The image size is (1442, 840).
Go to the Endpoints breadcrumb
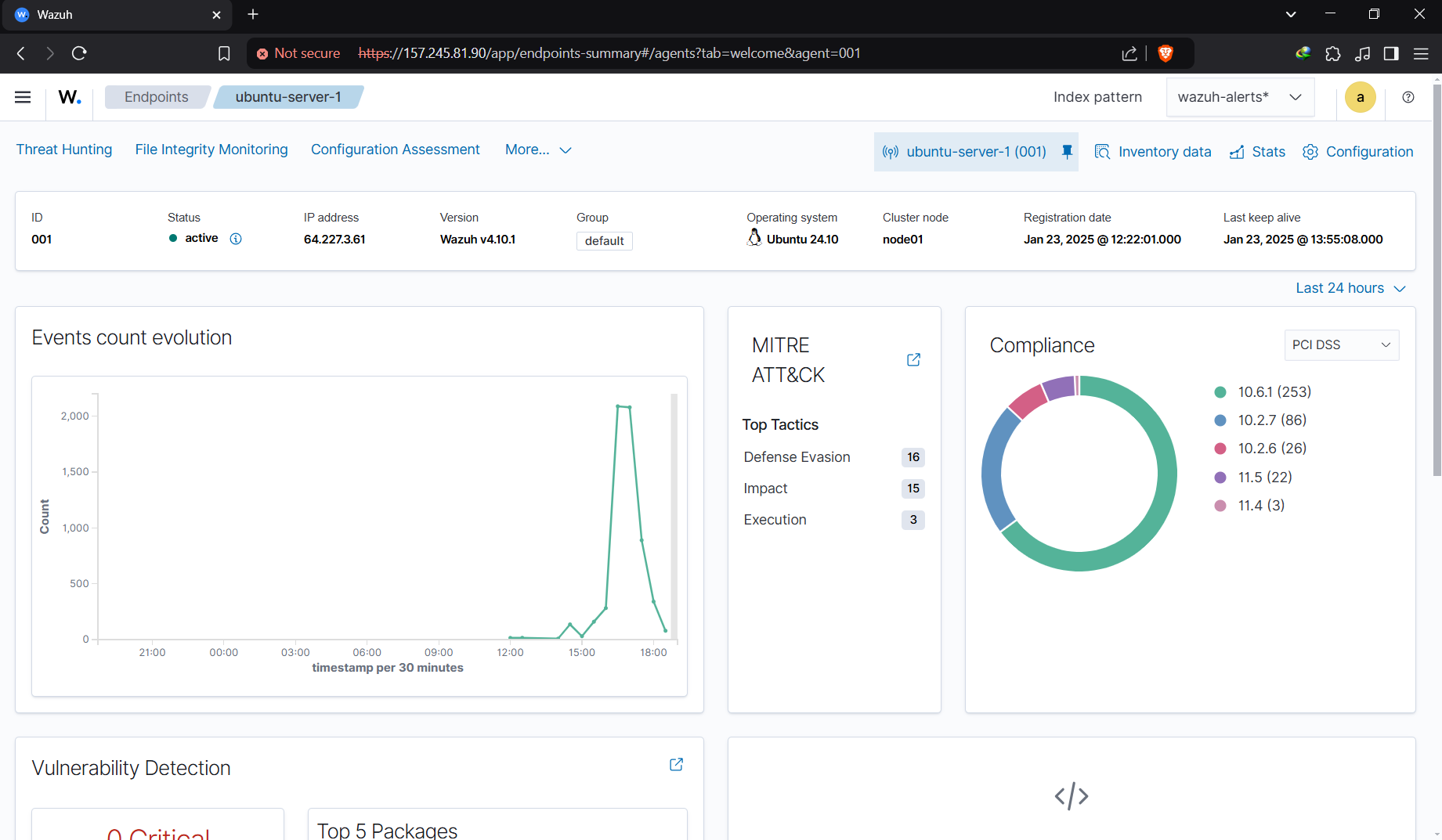[157, 97]
